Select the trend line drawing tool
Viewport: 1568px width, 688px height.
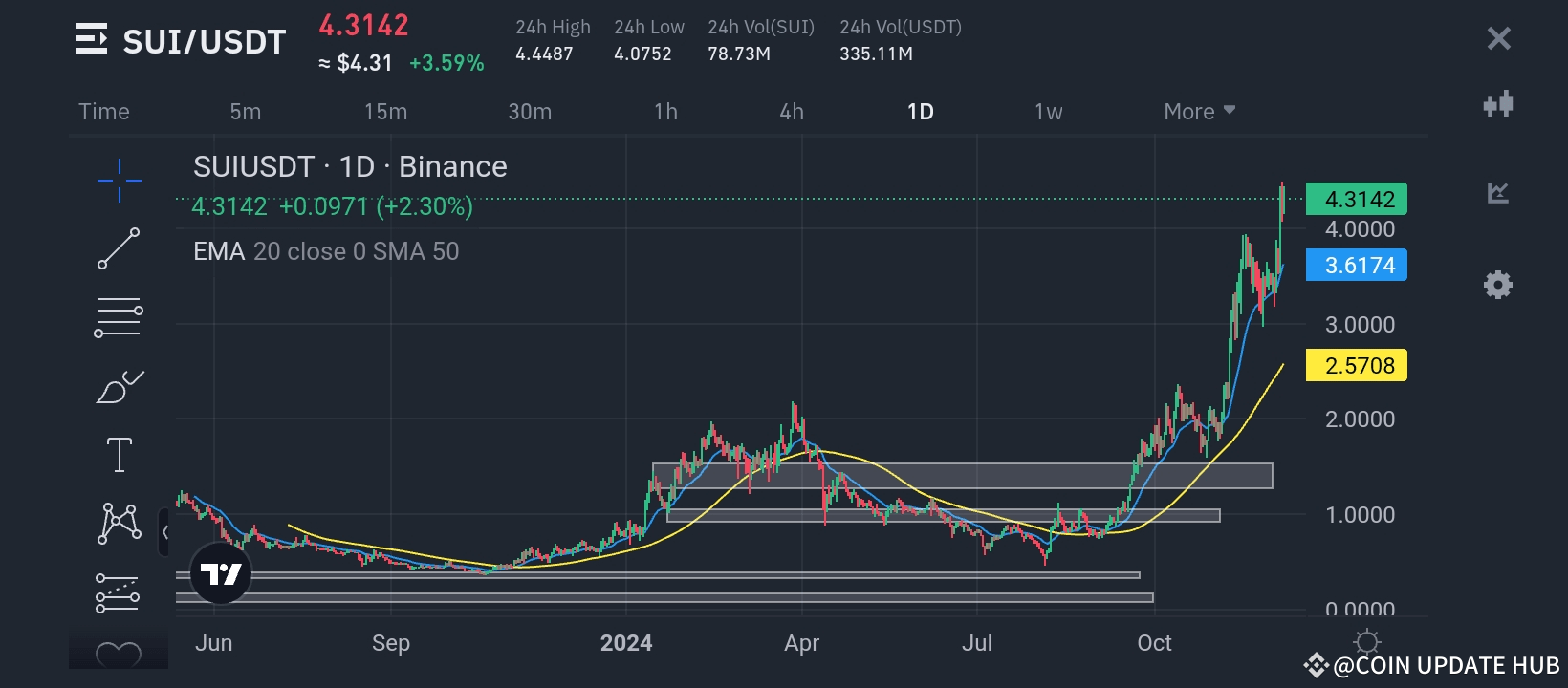[119, 248]
